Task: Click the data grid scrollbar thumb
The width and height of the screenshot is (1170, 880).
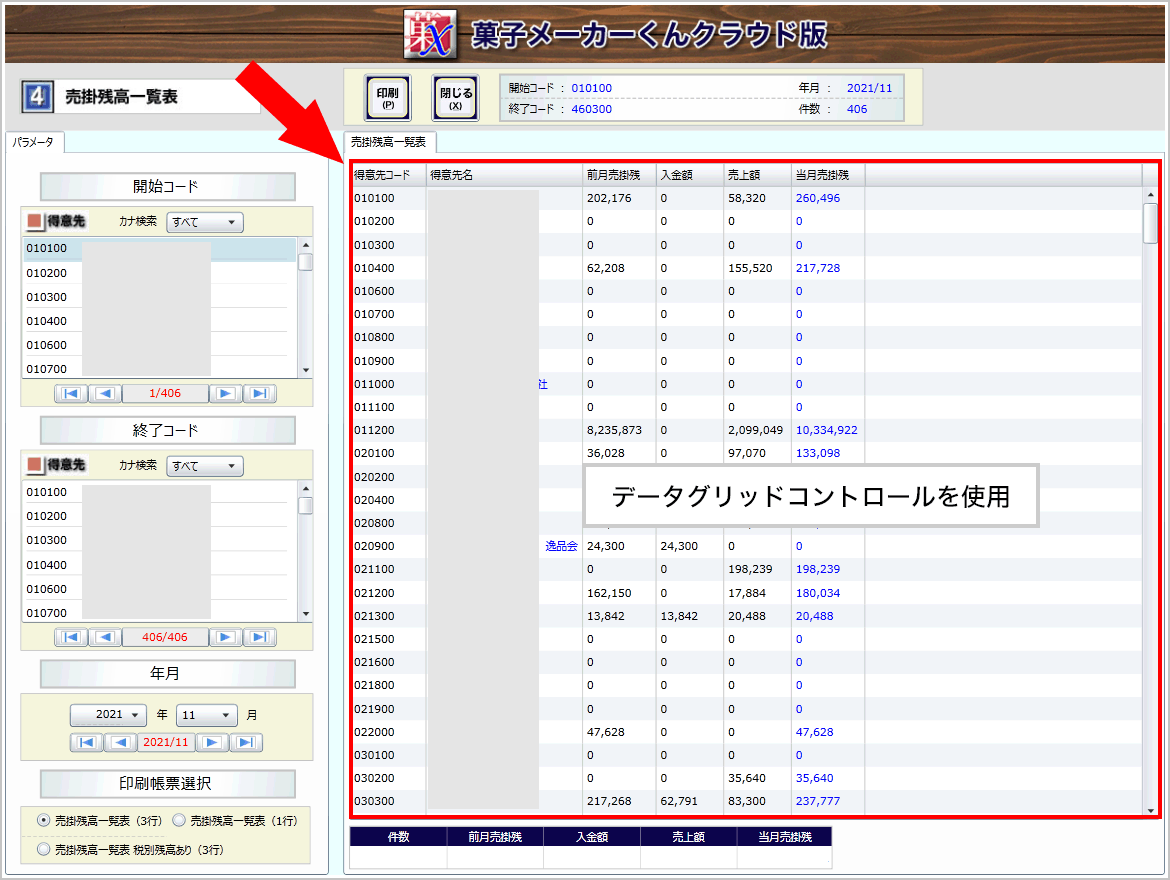Action: point(1151,222)
